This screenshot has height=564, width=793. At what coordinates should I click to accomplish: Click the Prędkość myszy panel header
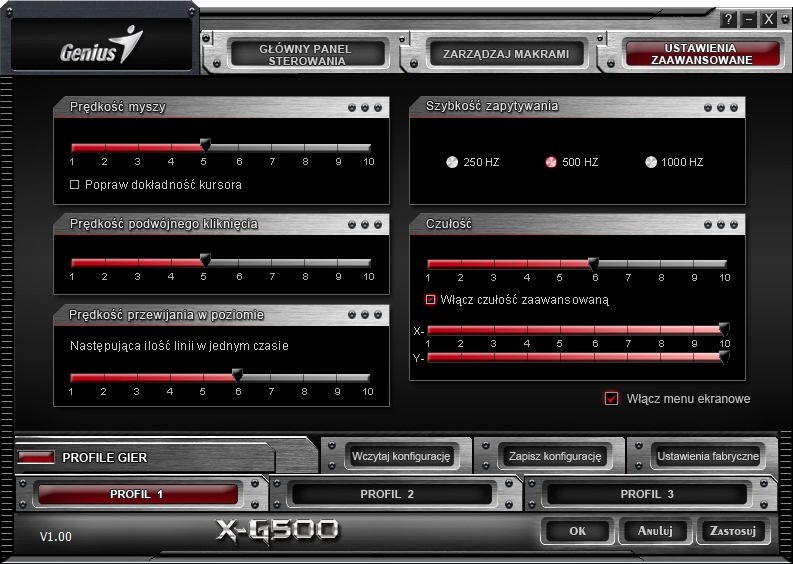coord(221,107)
